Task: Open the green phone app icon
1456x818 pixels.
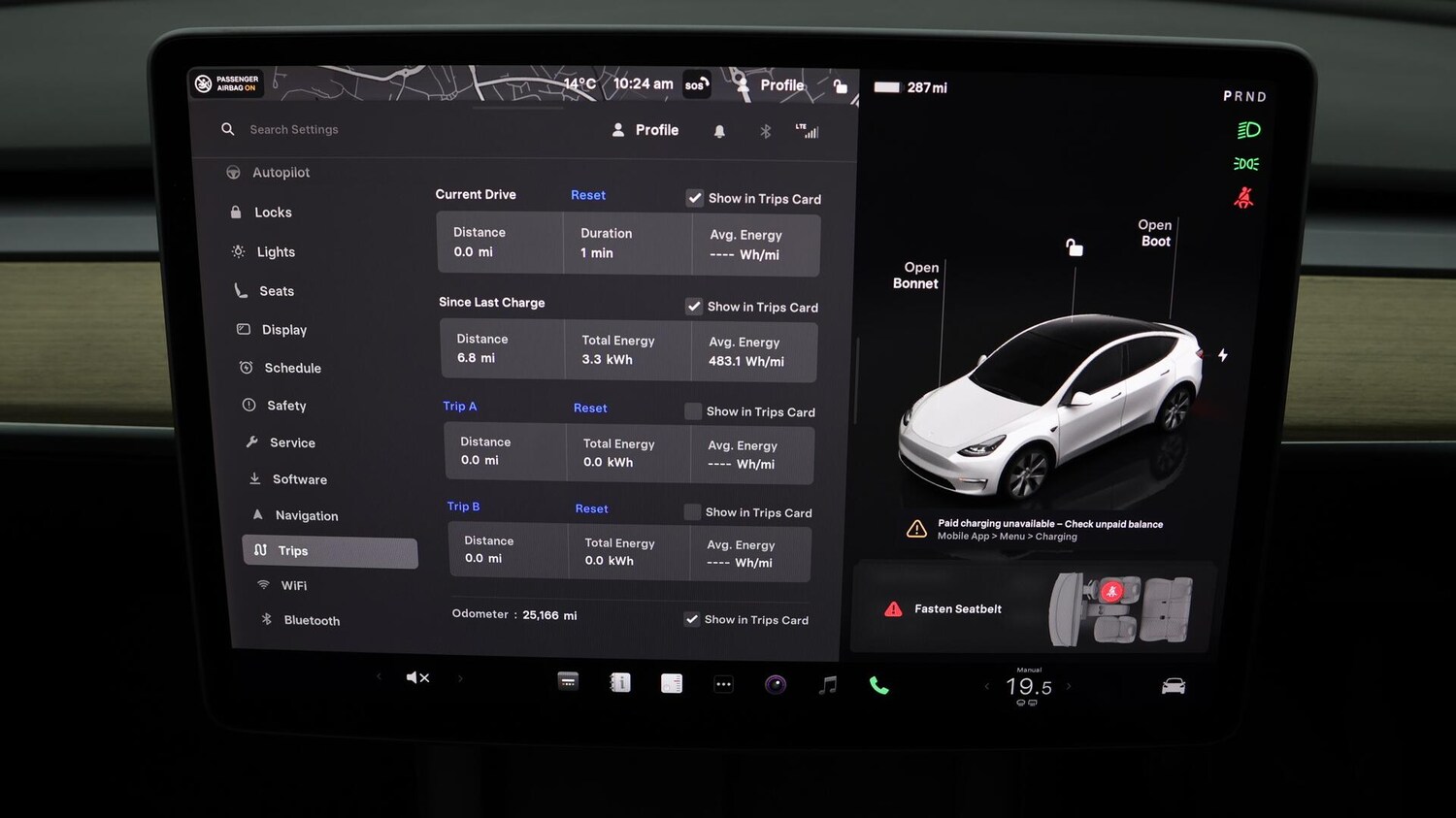Action: click(878, 686)
